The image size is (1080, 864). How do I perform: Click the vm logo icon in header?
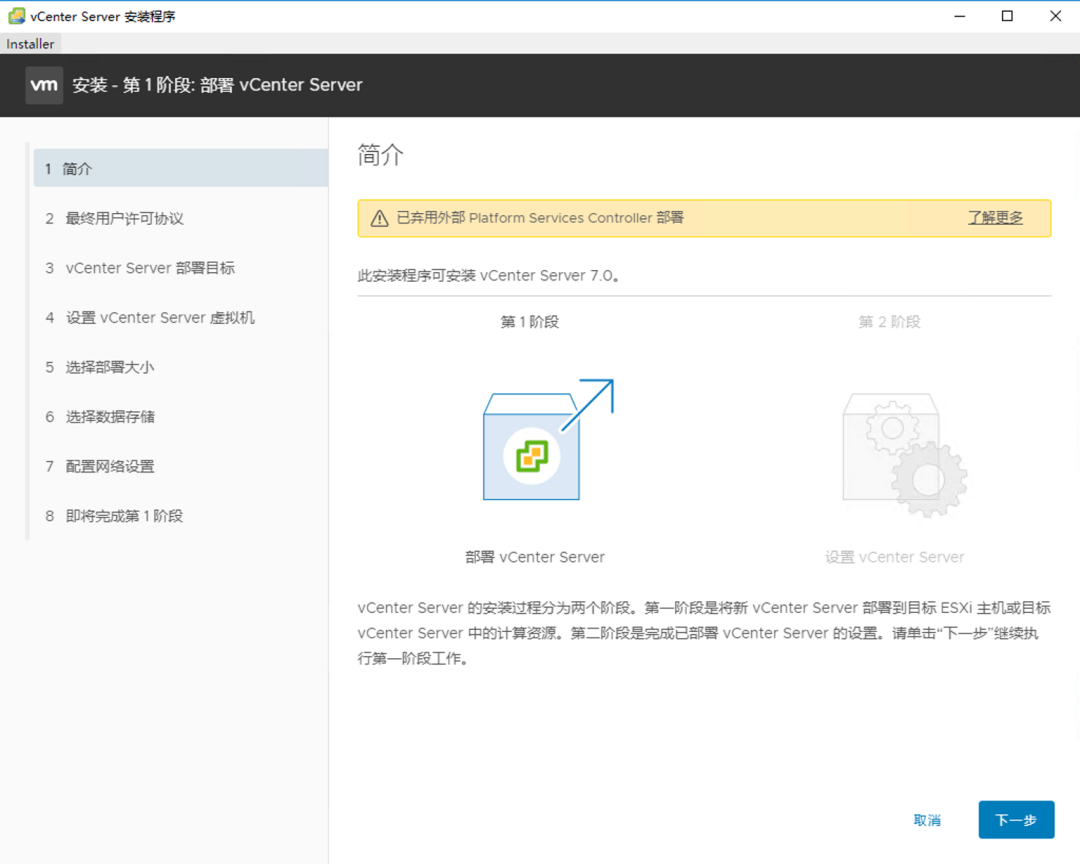(x=44, y=85)
